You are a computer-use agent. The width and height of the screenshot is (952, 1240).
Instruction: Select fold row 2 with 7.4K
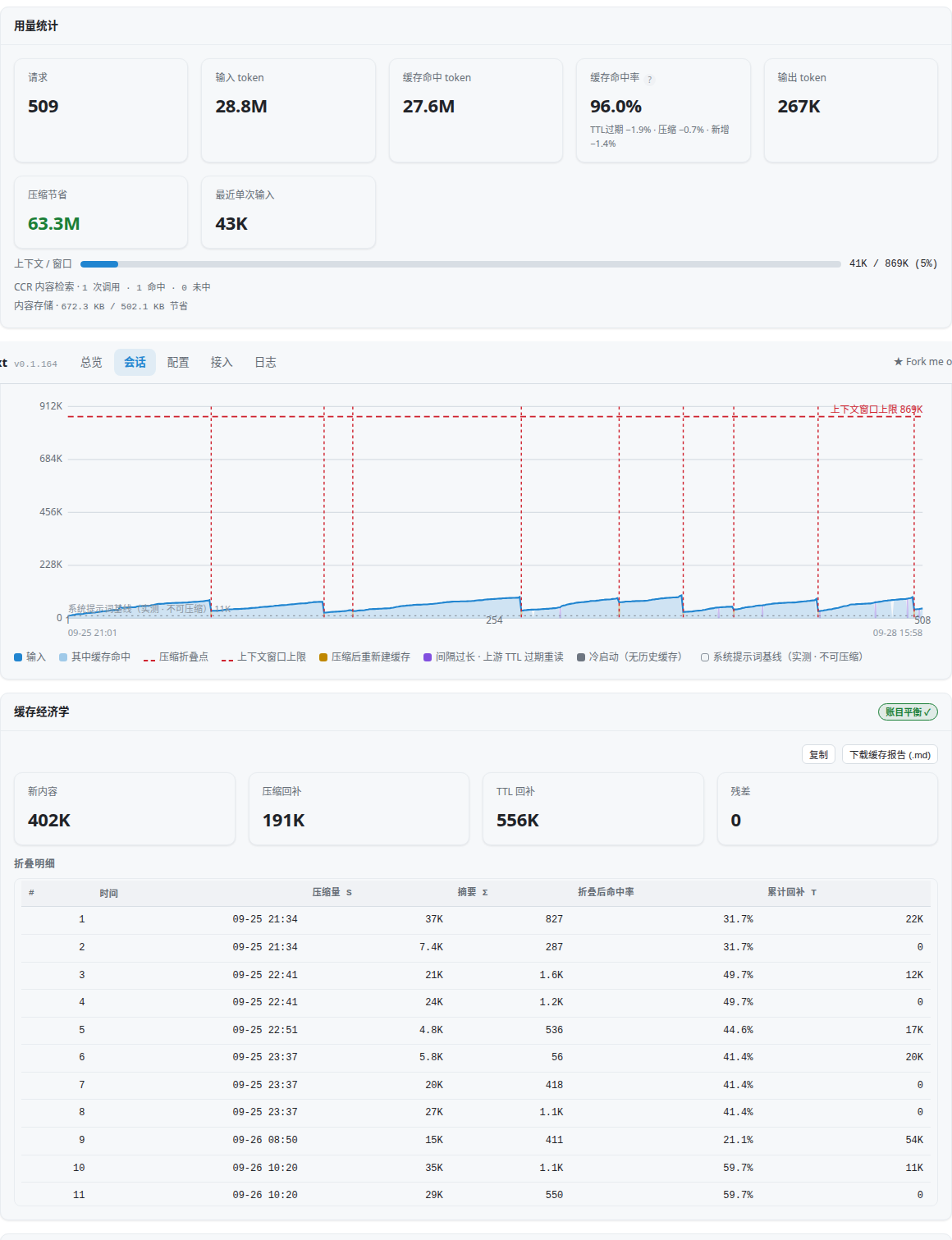tap(476, 948)
